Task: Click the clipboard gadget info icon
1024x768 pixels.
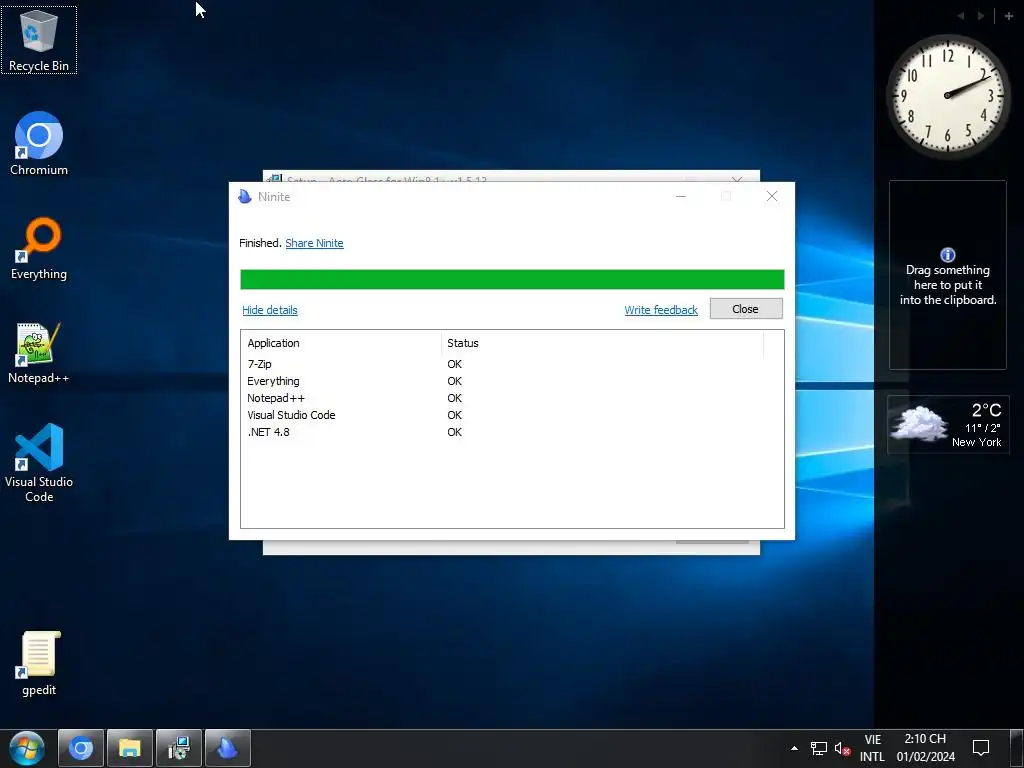Action: [x=948, y=255]
